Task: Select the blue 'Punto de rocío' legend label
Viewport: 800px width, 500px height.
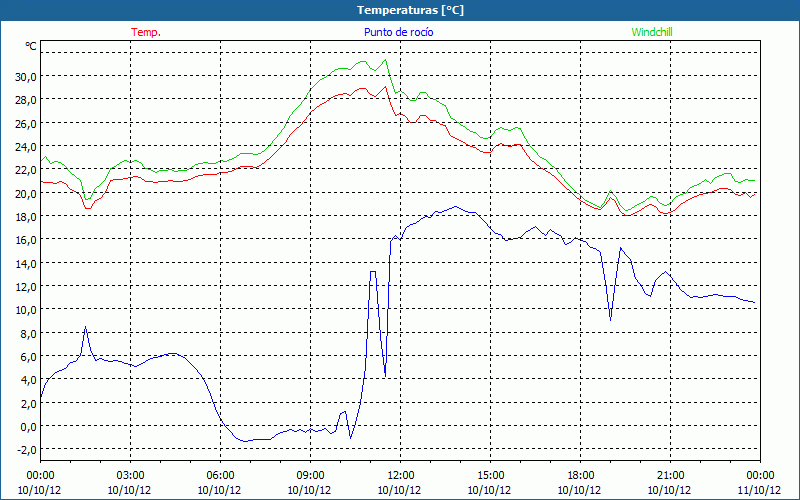Action: pyautogui.click(x=398, y=32)
